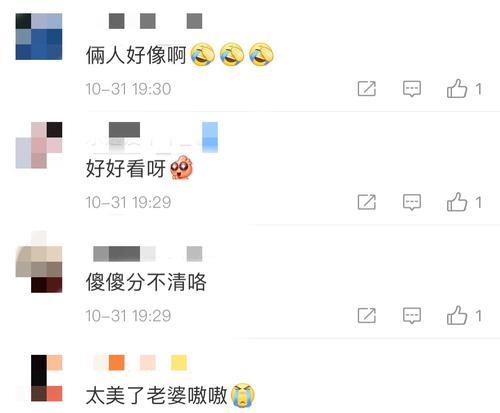Repost the 倆人好像啊 comment
This screenshot has height=413, width=500.
[367, 89]
